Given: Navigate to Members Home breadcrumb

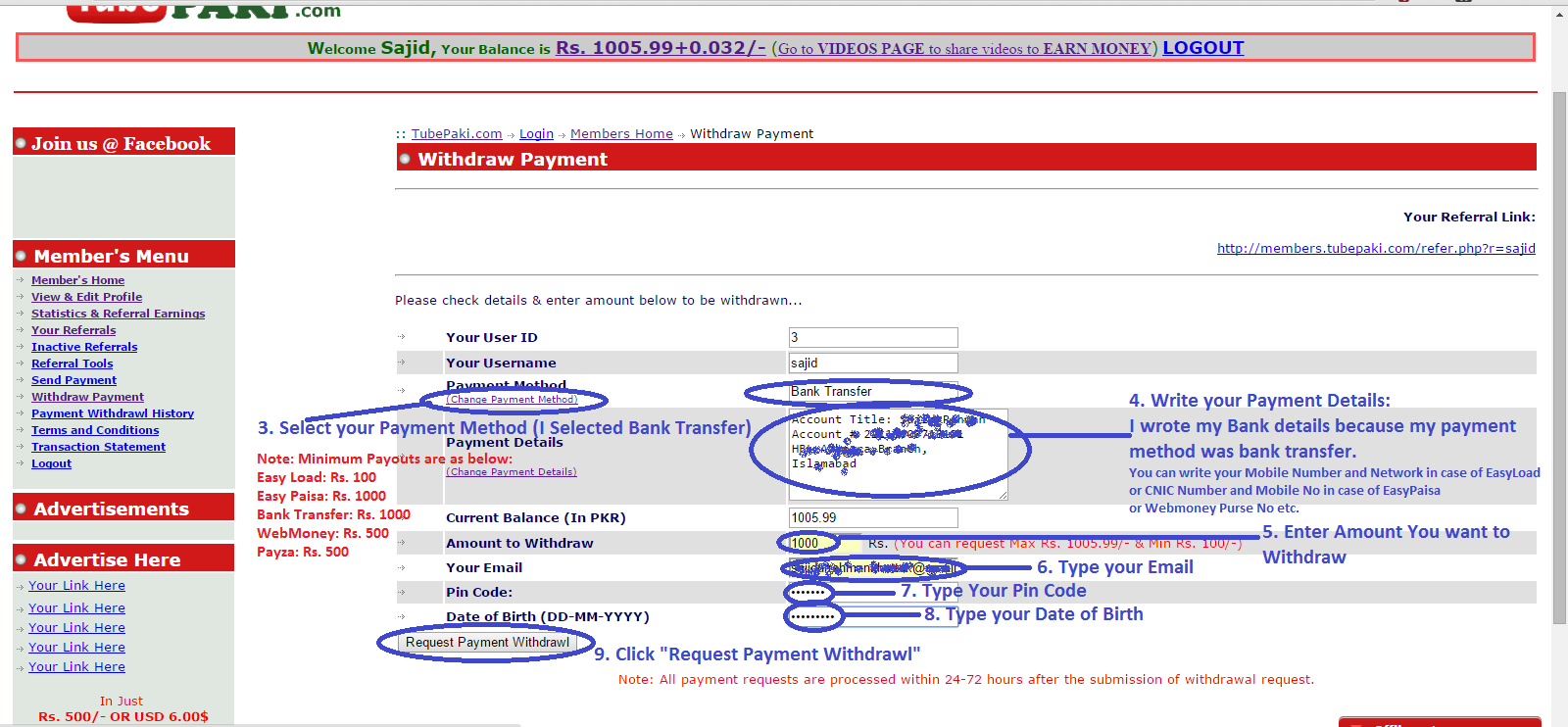Looking at the screenshot, I should [x=621, y=134].
